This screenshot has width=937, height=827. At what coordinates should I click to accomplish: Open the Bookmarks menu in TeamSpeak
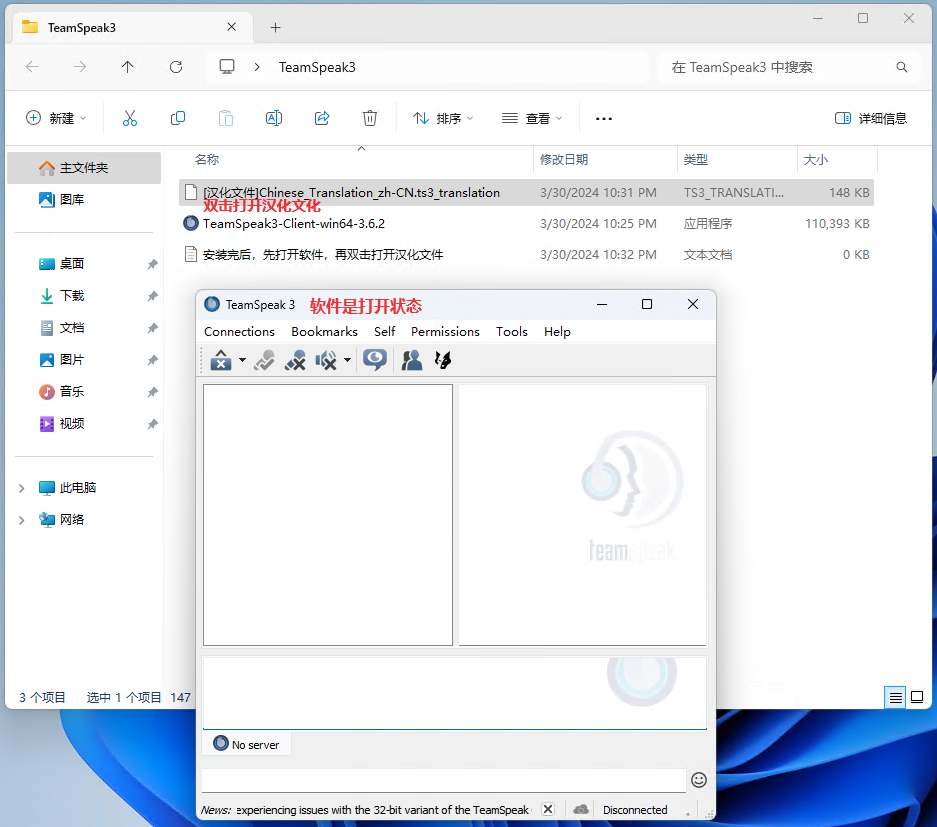tap(324, 332)
